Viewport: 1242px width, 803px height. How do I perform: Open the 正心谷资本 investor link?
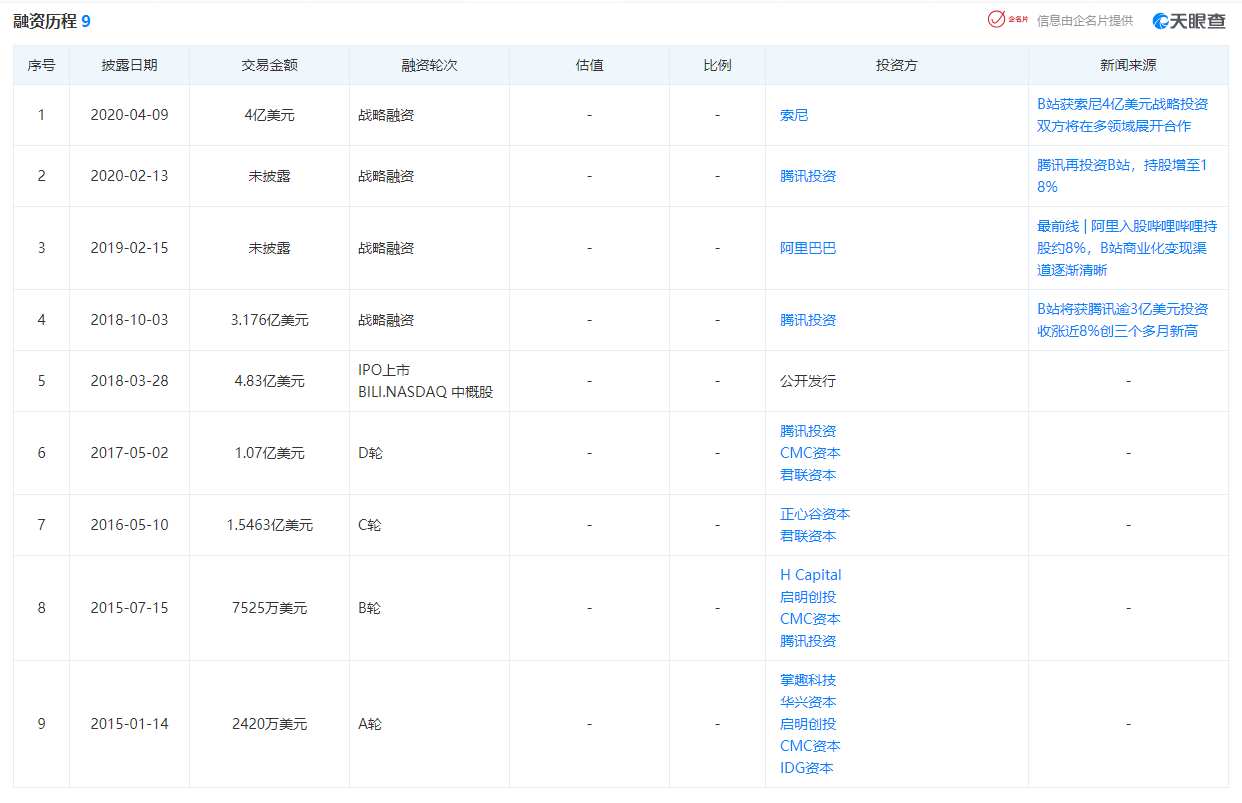pos(815,514)
